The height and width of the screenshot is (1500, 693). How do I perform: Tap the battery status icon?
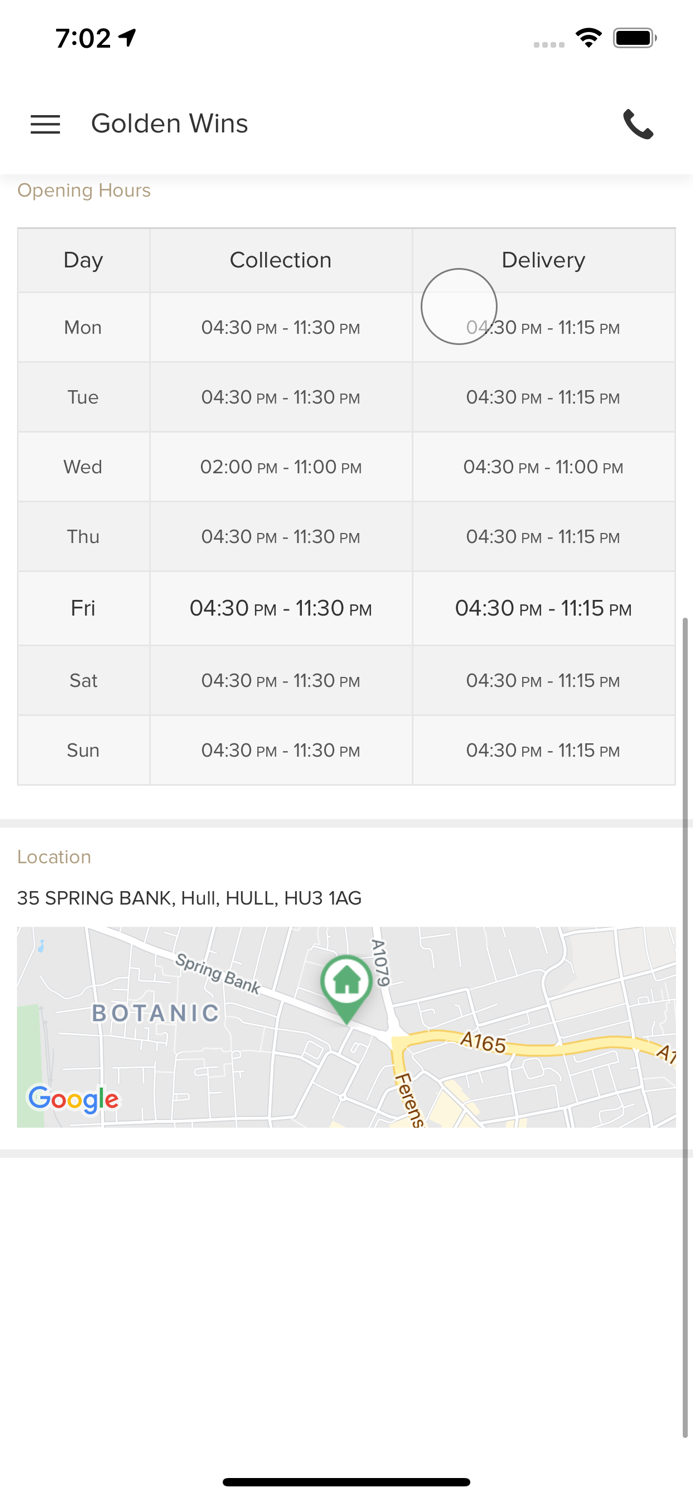635,39
